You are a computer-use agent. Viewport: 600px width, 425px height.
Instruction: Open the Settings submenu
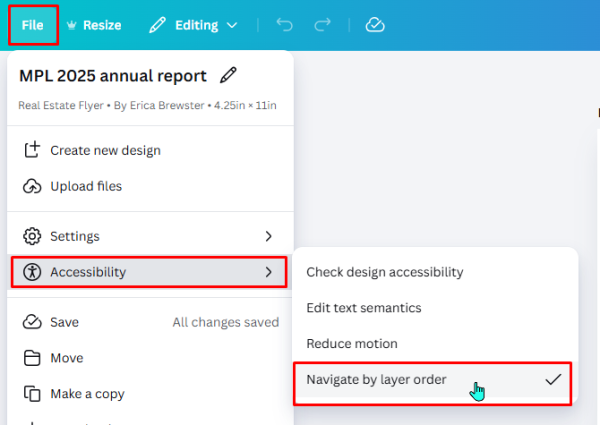[150, 236]
